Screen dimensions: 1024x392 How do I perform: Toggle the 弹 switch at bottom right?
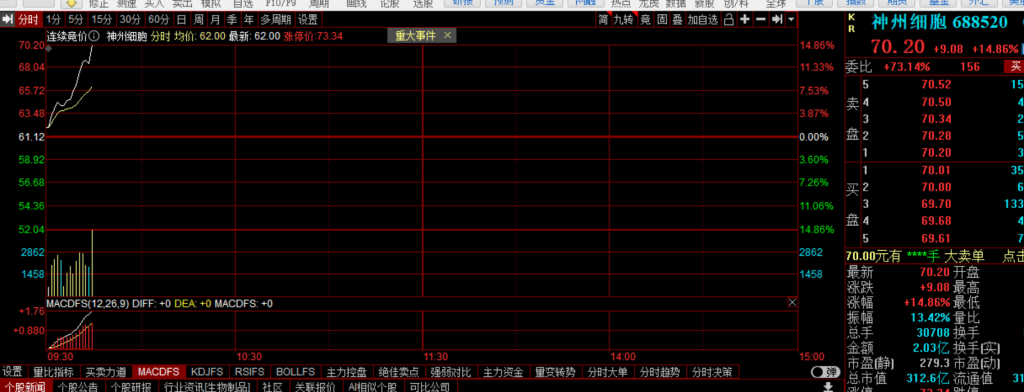pyautogui.click(x=825, y=372)
